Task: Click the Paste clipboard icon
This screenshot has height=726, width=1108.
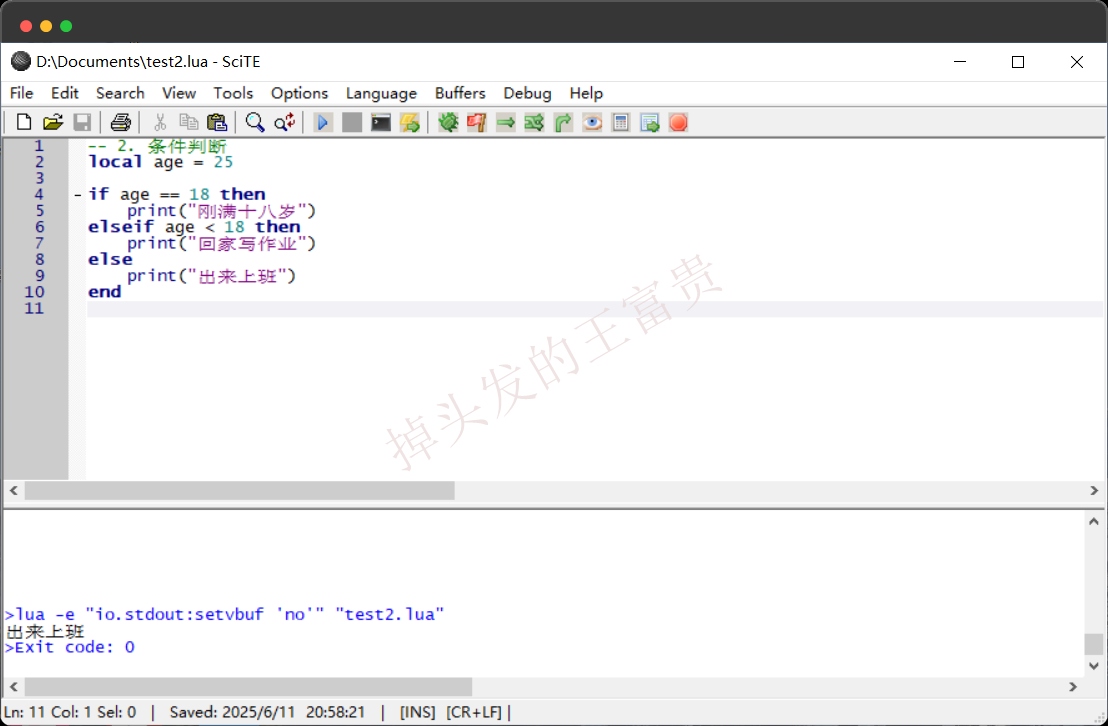Action: click(x=216, y=122)
